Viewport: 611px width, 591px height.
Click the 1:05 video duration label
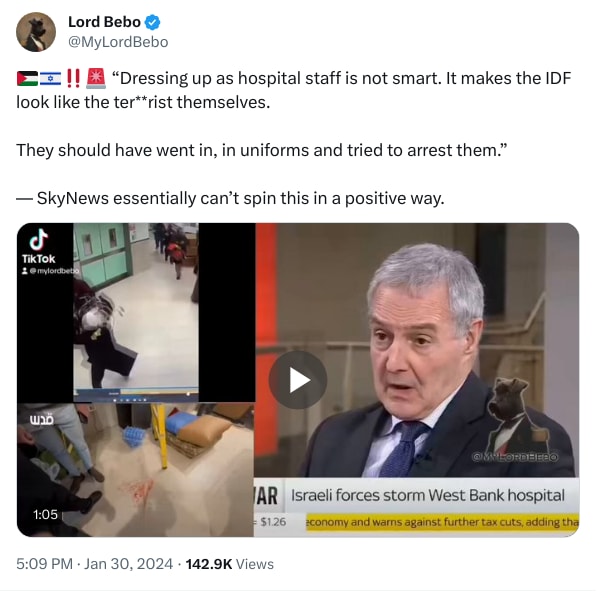[x=45, y=515]
